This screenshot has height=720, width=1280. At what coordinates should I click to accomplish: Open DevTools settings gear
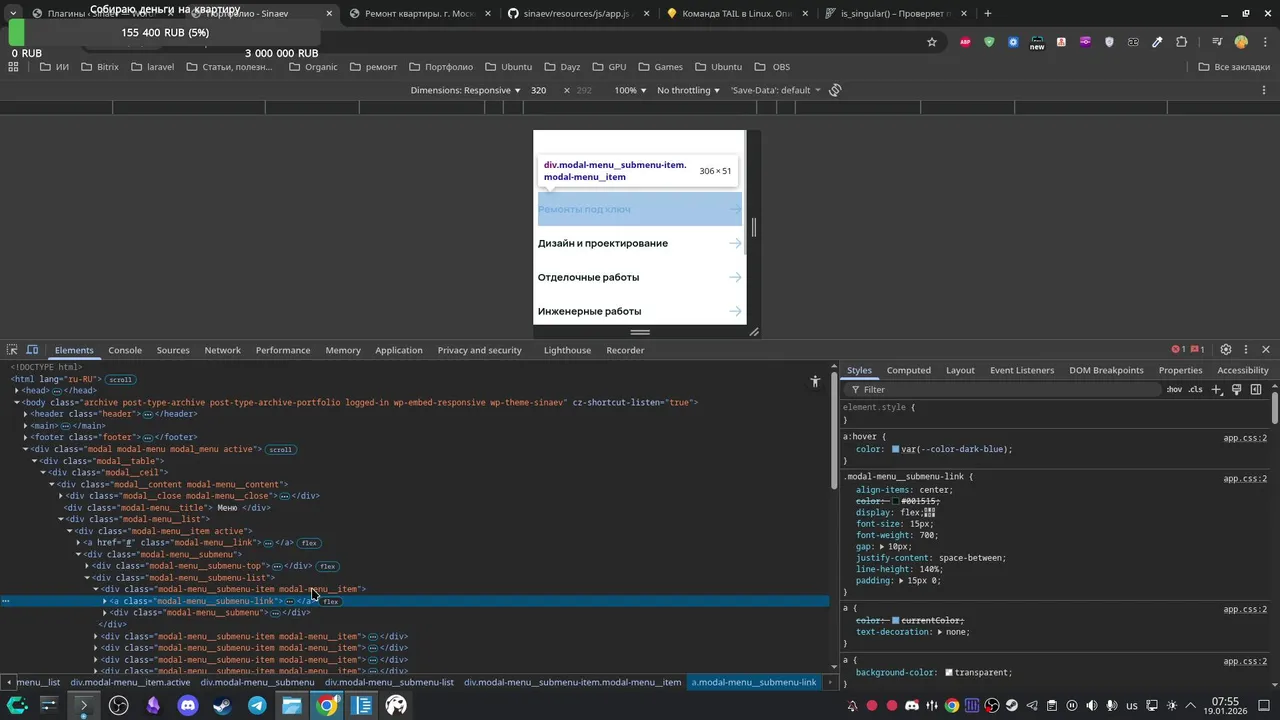point(1226,350)
